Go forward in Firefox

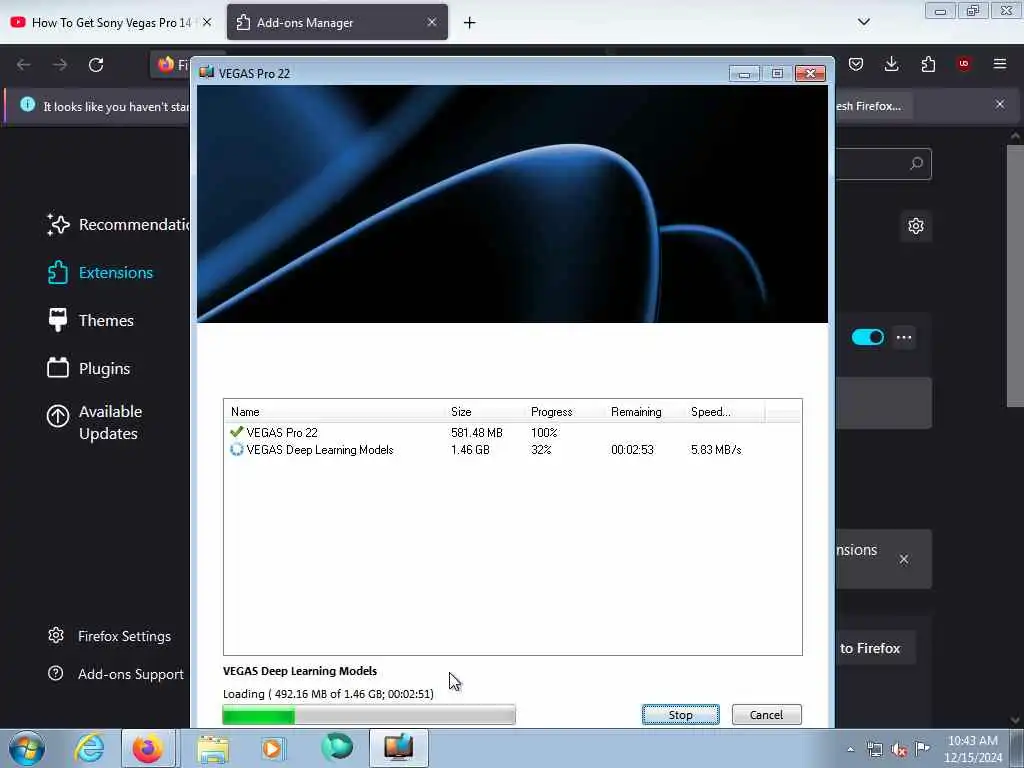point(59,64)
